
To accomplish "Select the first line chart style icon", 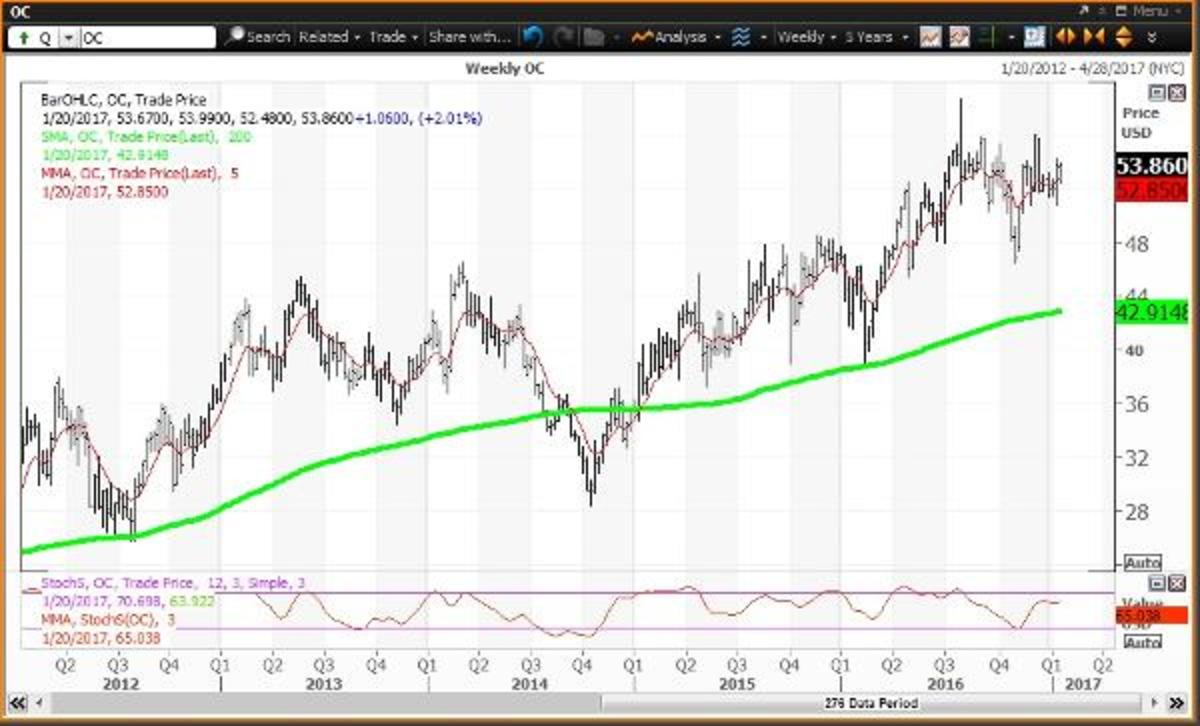I will pos(931,37).
